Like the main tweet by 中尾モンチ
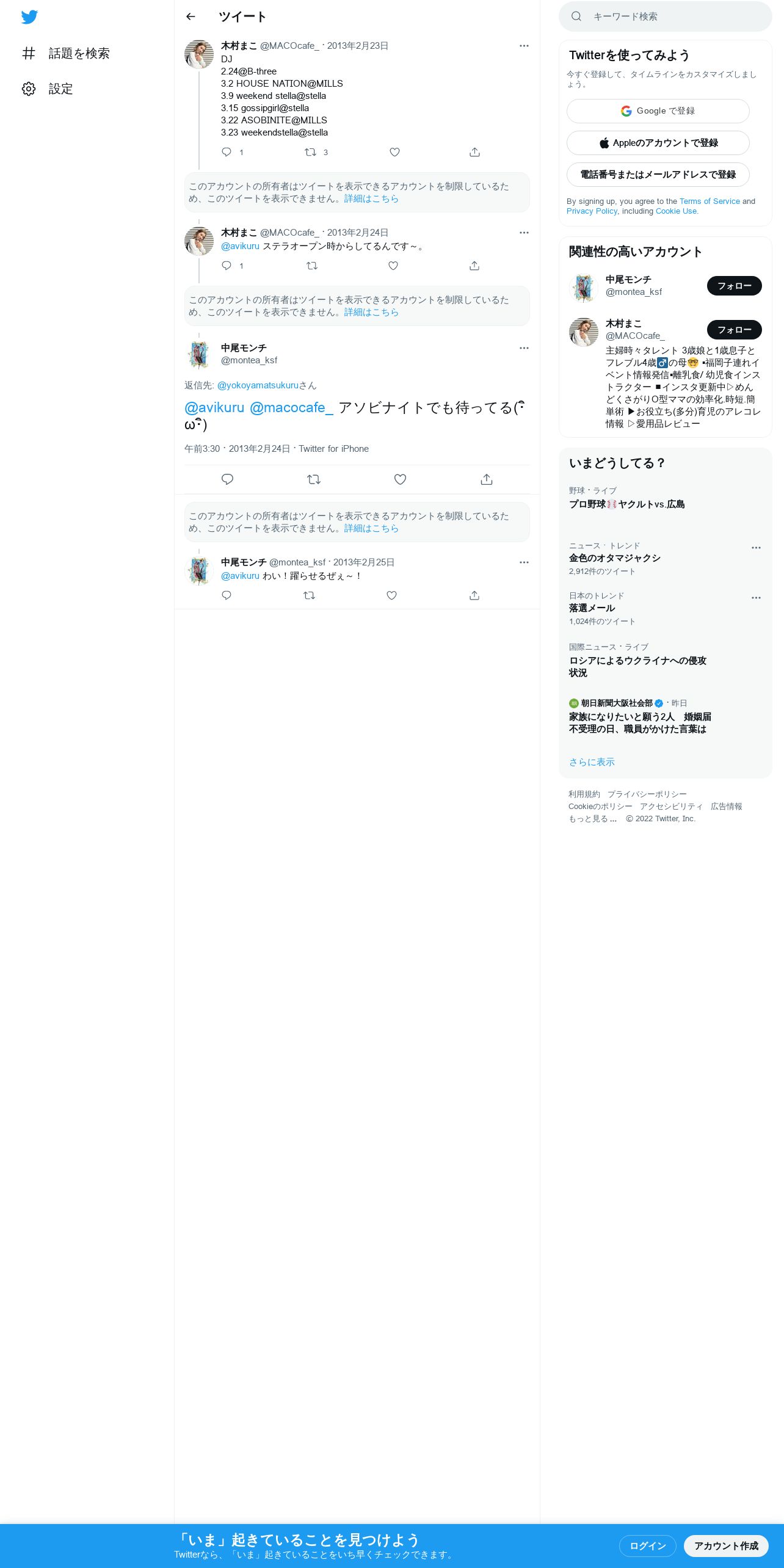784x1568 pixels. (x=400, y=479)
